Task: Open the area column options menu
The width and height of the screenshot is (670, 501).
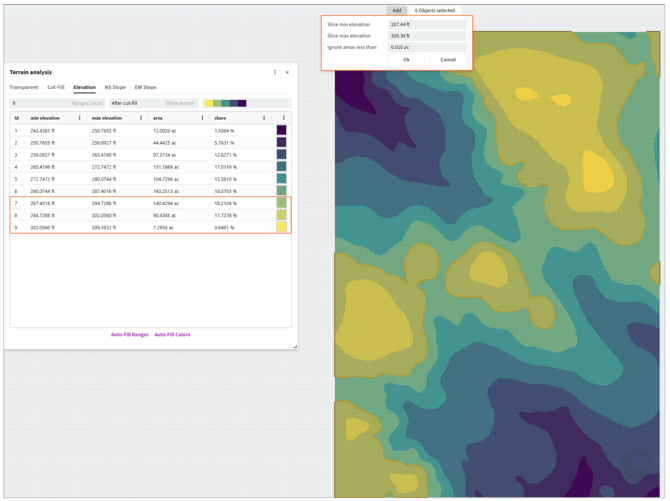Action: coord(203,118)
